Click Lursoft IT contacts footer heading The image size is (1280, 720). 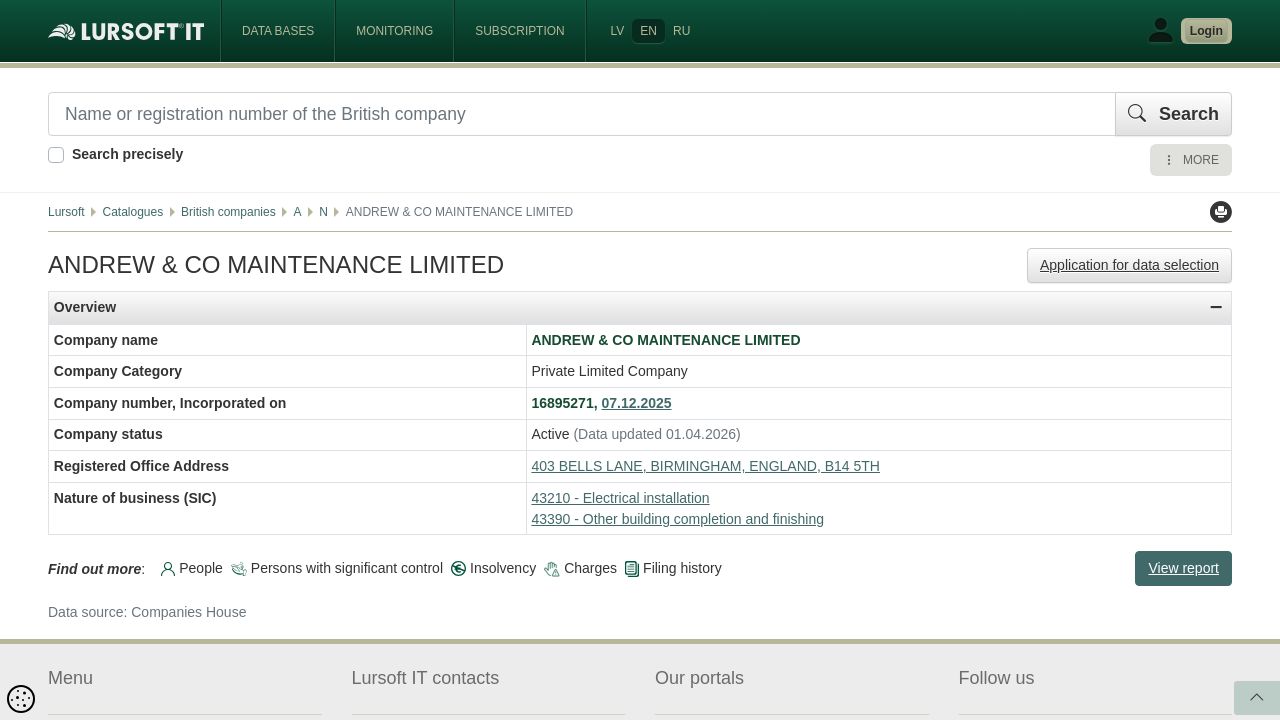pos(425,678)
